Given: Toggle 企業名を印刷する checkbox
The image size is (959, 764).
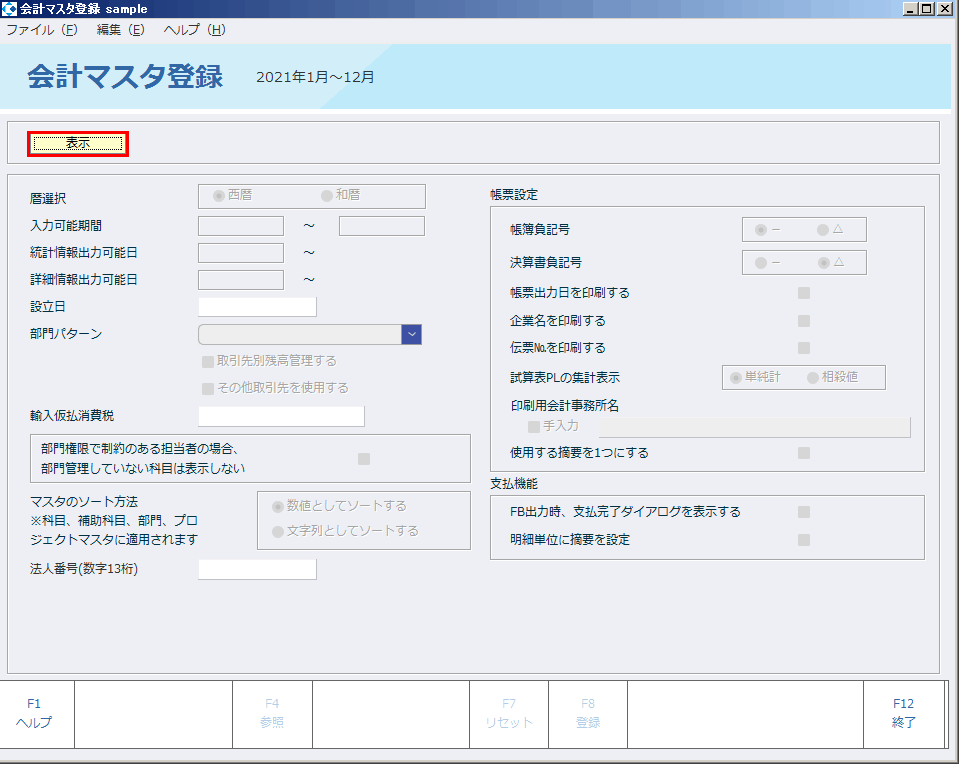Looking at the screenshot, I should point(804,321).
